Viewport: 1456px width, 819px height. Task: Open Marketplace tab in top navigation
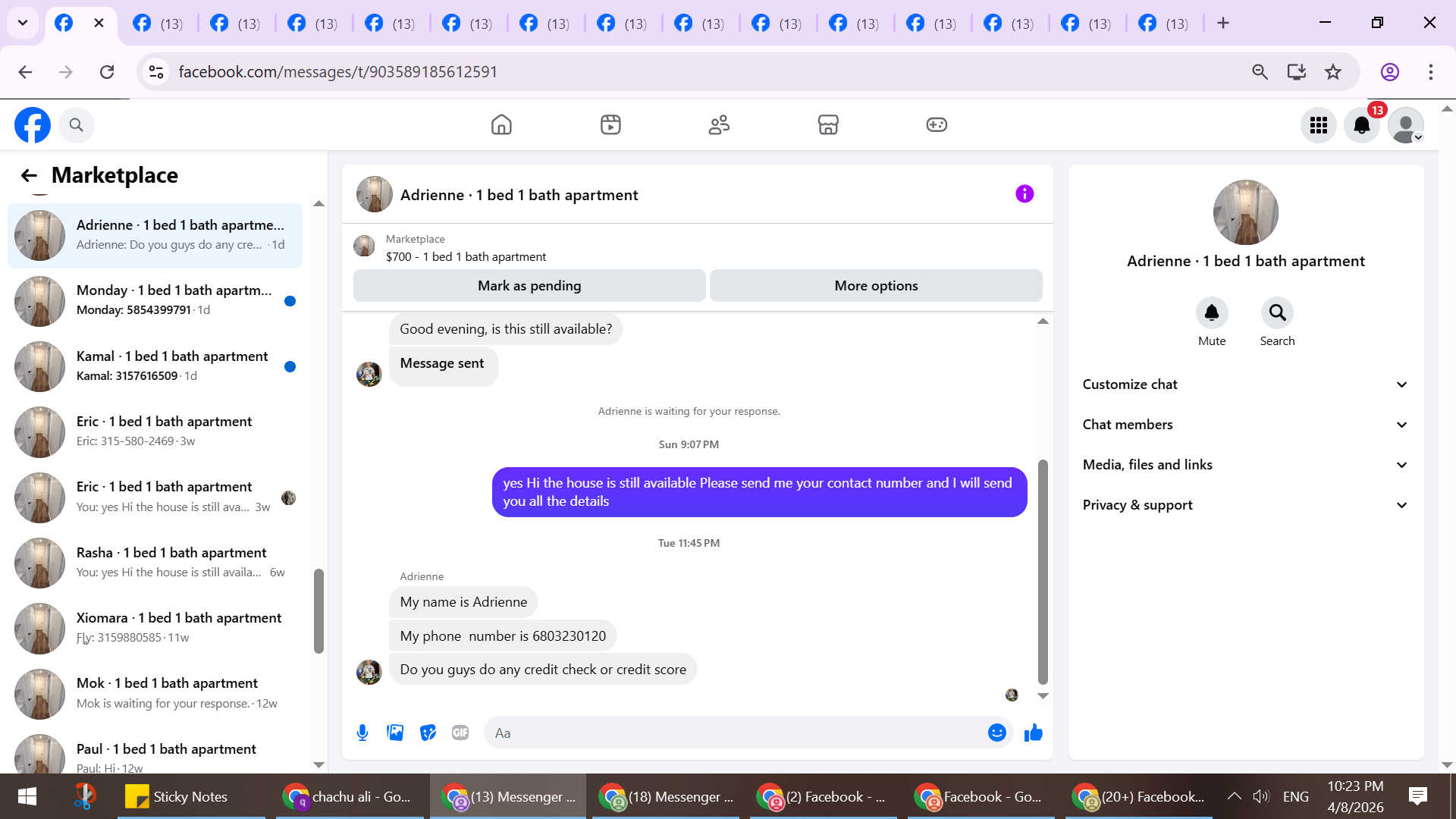point(827,124)
